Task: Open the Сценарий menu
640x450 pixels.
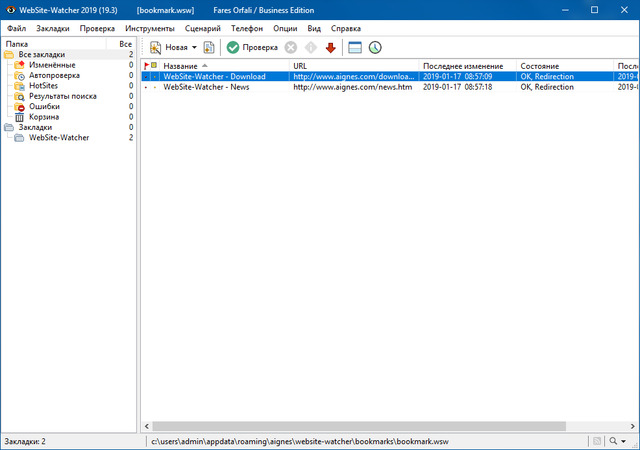Action: [x=203, y=28]
